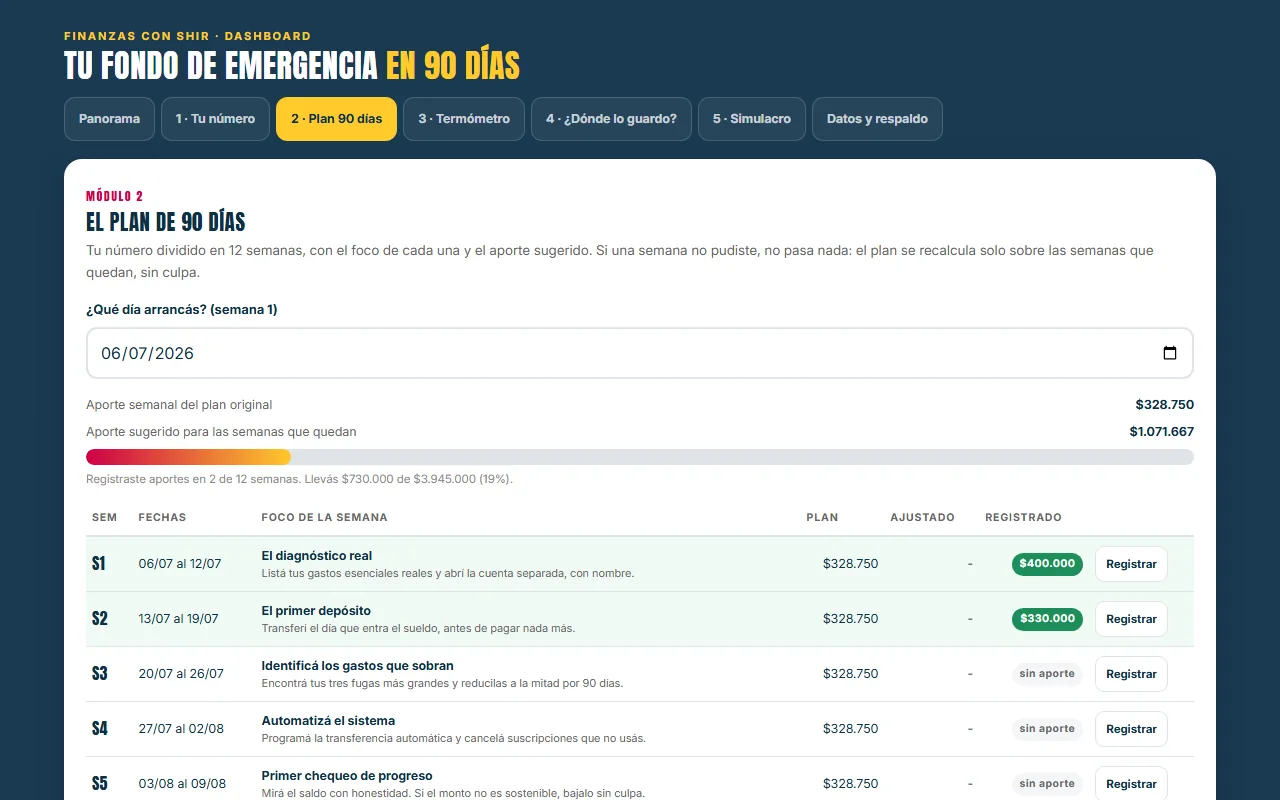The image size is (1280, 800).
Task: Click the 'Registraste aportes en 2 de 12 semanas' summary
Action: pos(299,479)
